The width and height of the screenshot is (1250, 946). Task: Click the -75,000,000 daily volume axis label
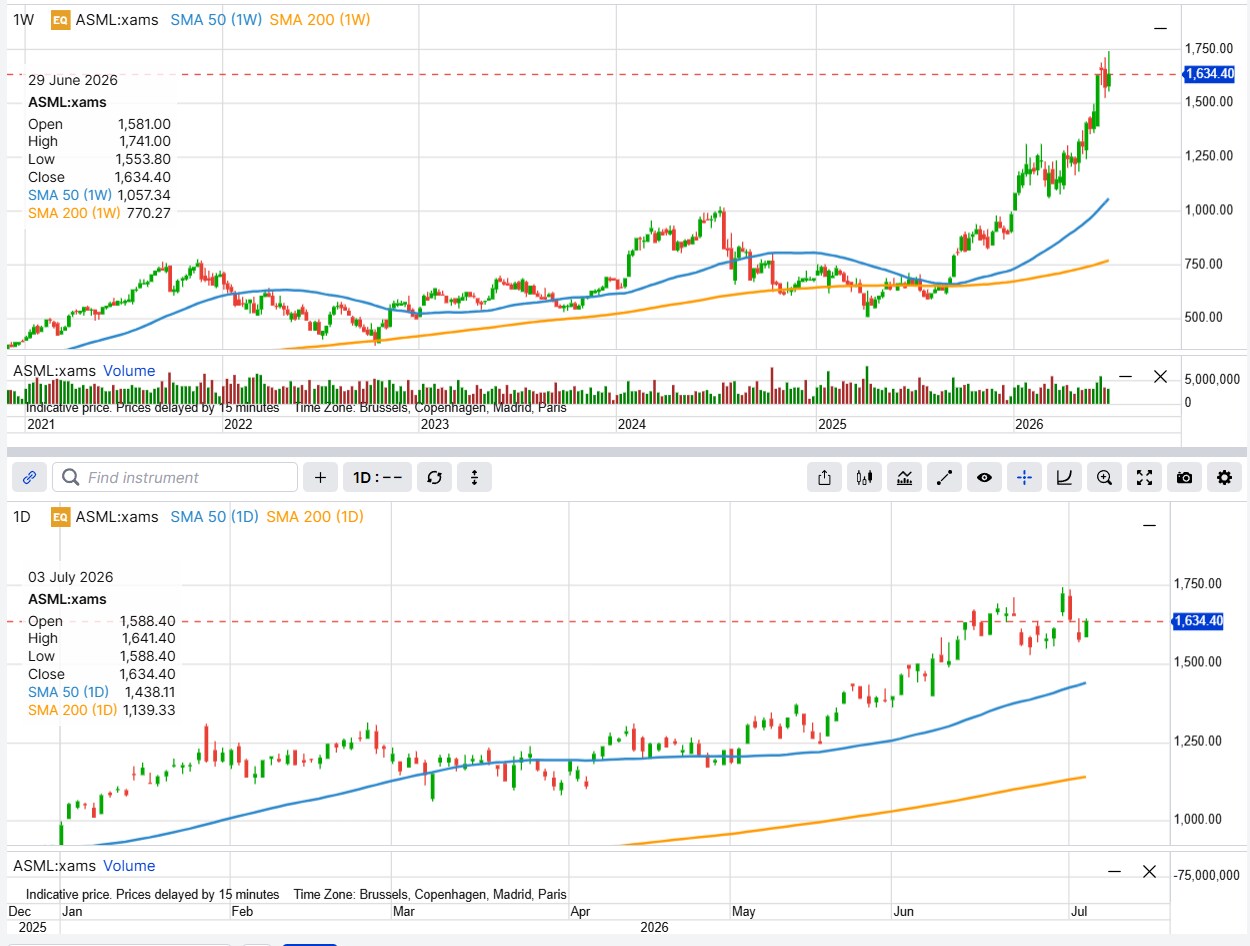coord(1208,875)
